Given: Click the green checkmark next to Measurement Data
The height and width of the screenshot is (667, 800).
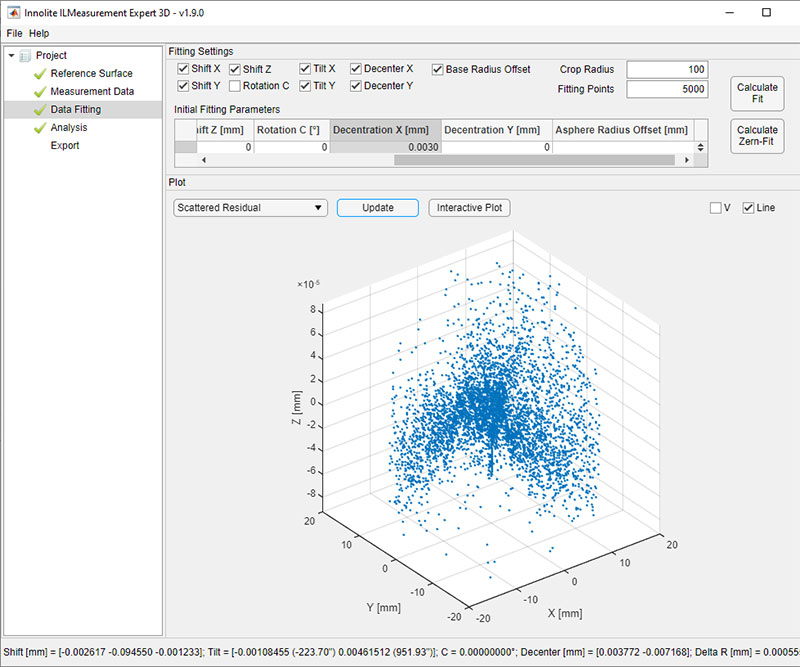Looking at the screenshot, I should click(40, 92).
